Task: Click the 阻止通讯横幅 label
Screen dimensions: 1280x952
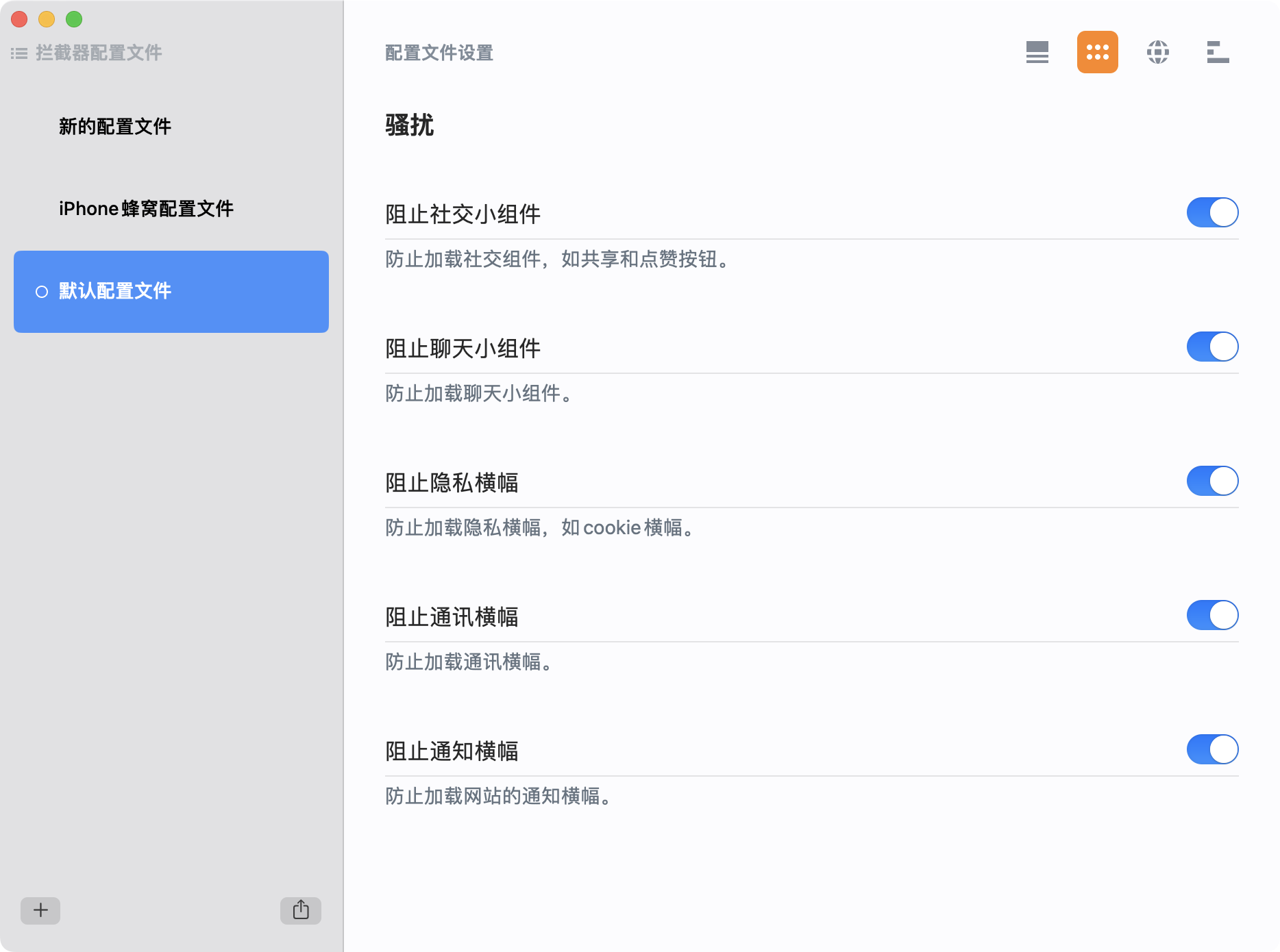Action: click(452, 617)
